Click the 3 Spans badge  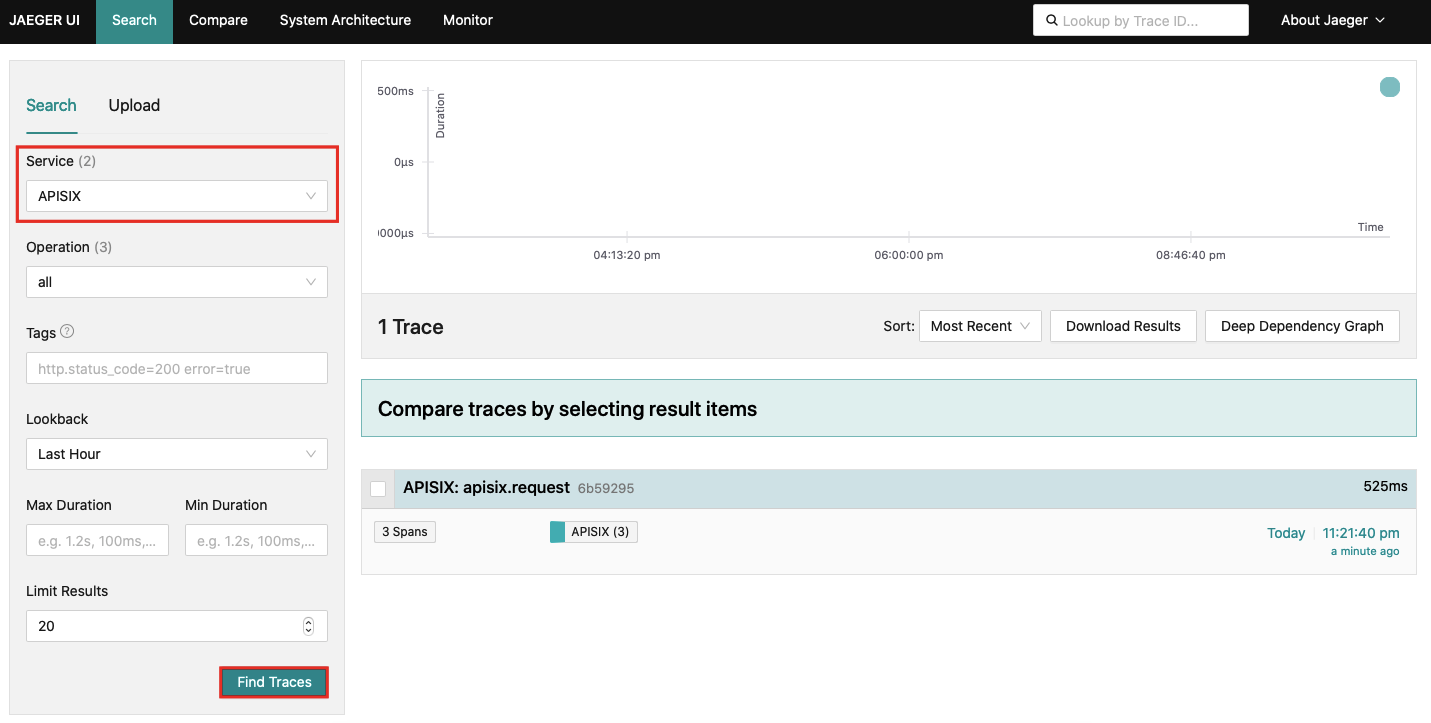pyautogui.click(x=405, y=532)
